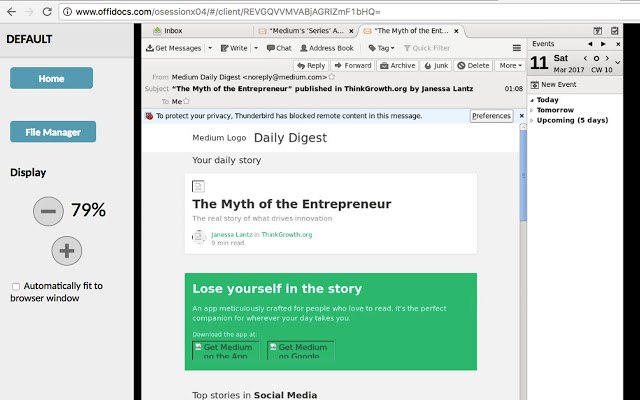Enable Automatically fit to browser window
This screenshot has height=400, width=640.
pyautogui.click(x=16, y=286)
